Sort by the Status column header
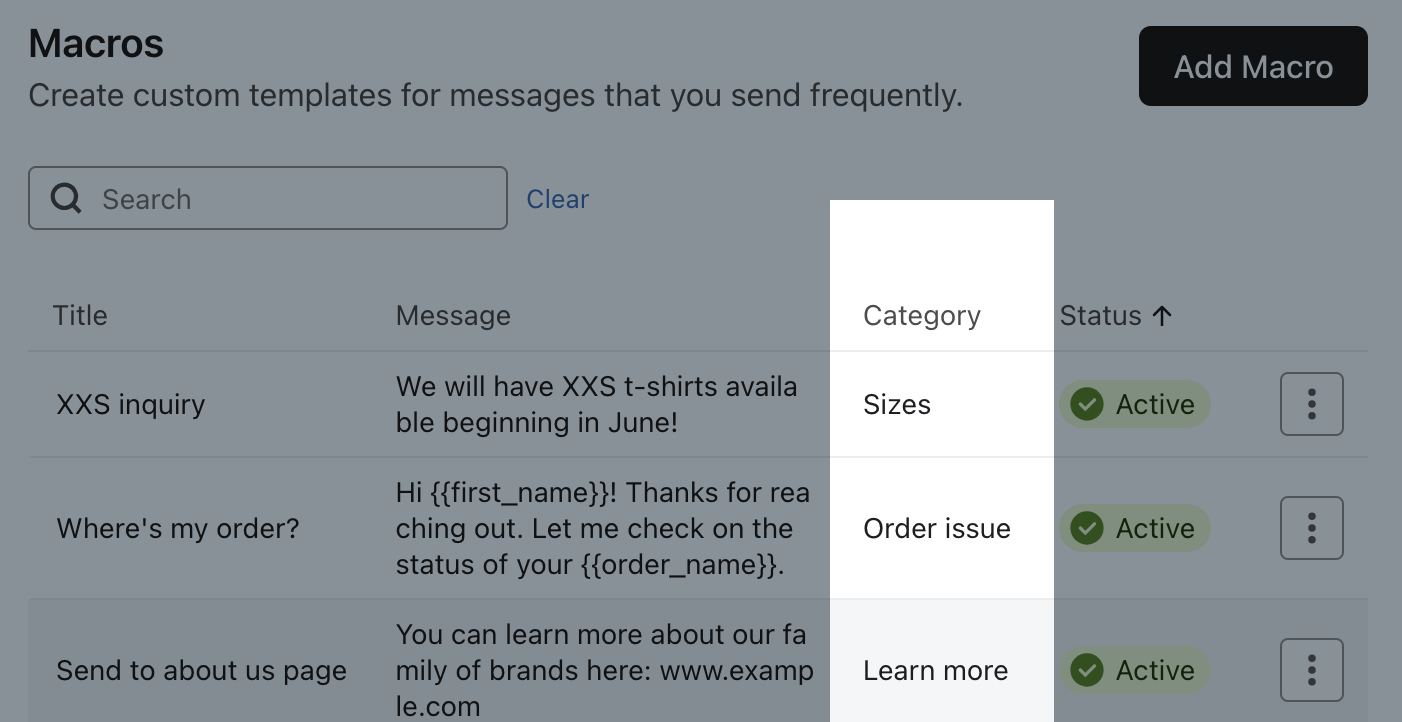The height and width of the screenshot is (722, 1402). point(1100,316)
